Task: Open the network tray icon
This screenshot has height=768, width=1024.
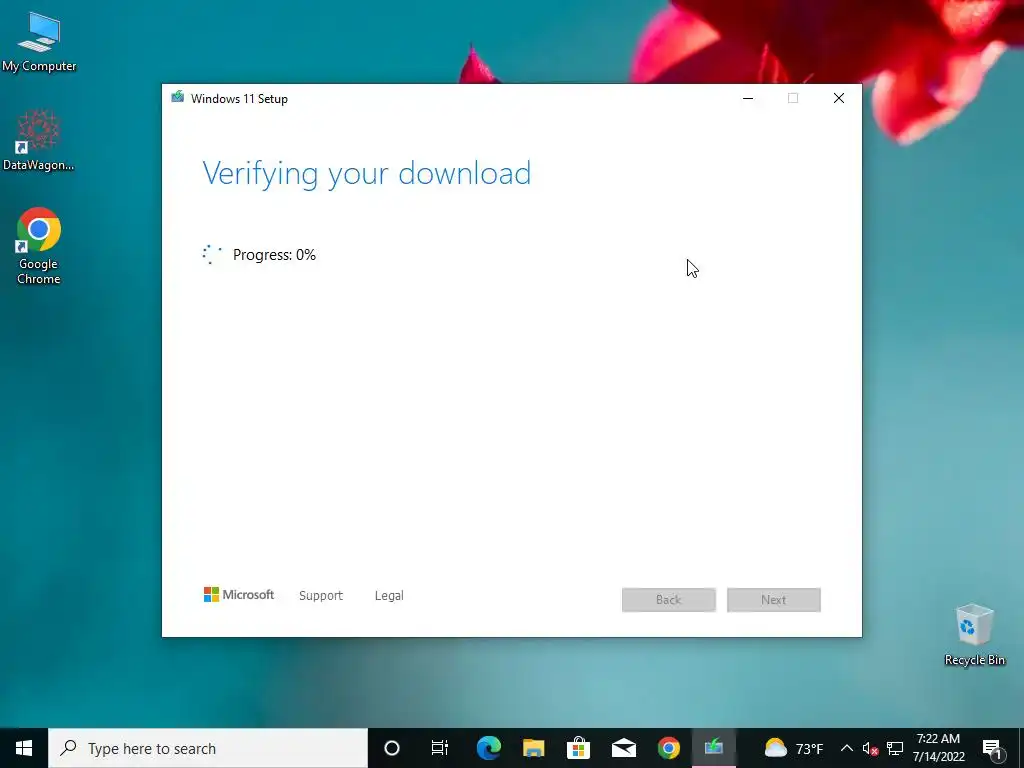Action: tap(895, 748)
